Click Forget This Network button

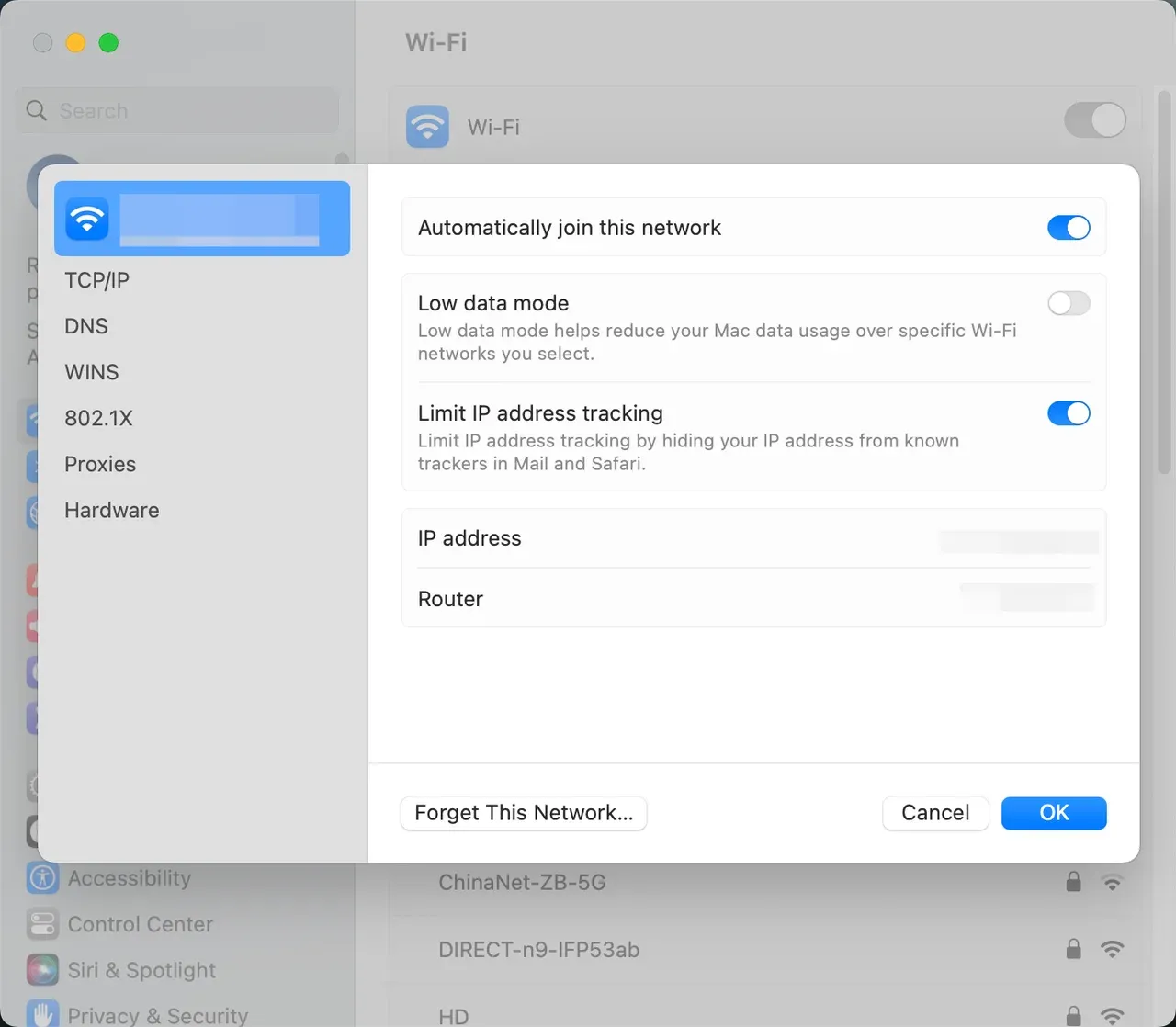coord(524,813)
